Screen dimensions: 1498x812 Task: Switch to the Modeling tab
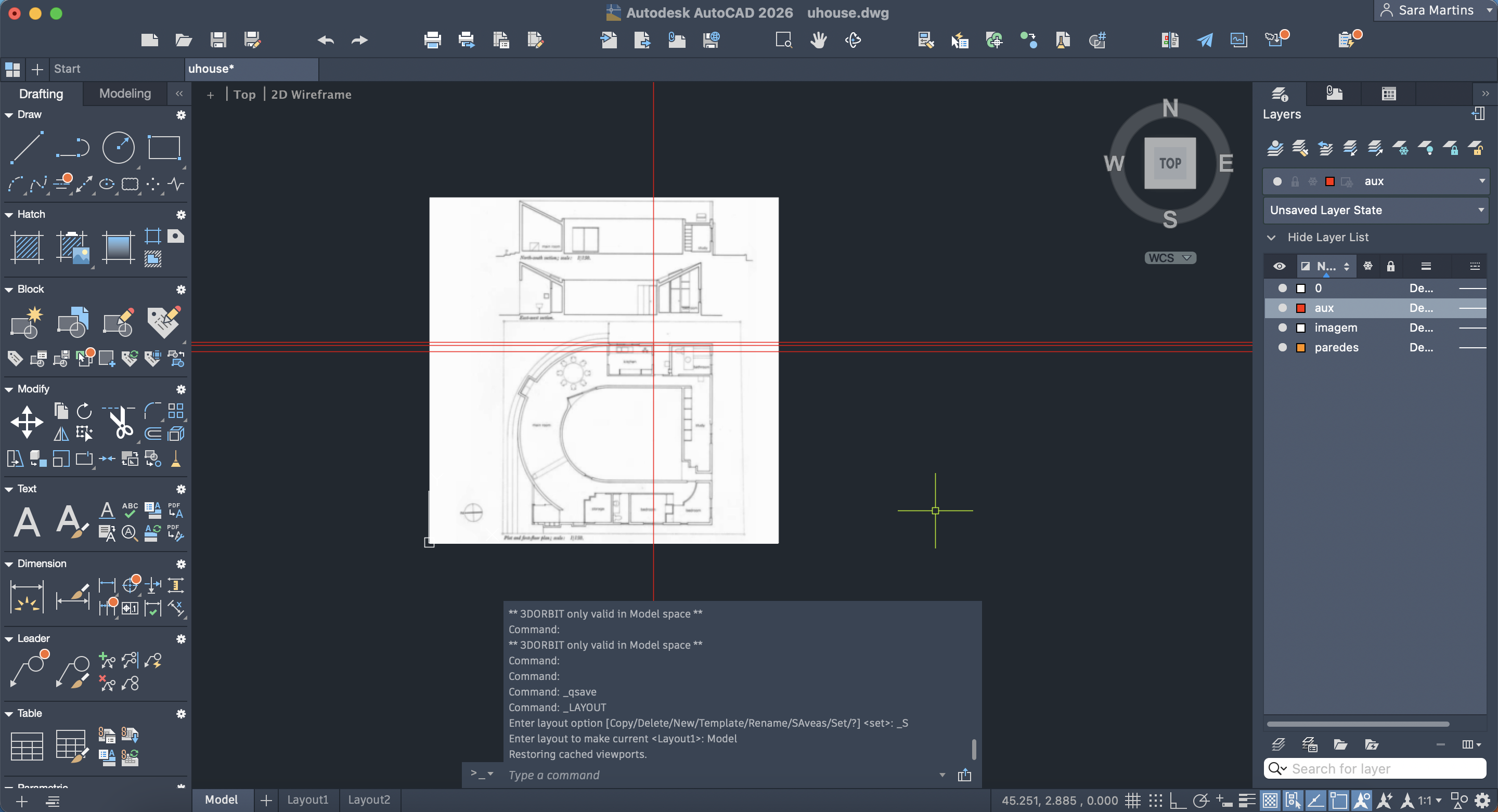tap(125, 94)
